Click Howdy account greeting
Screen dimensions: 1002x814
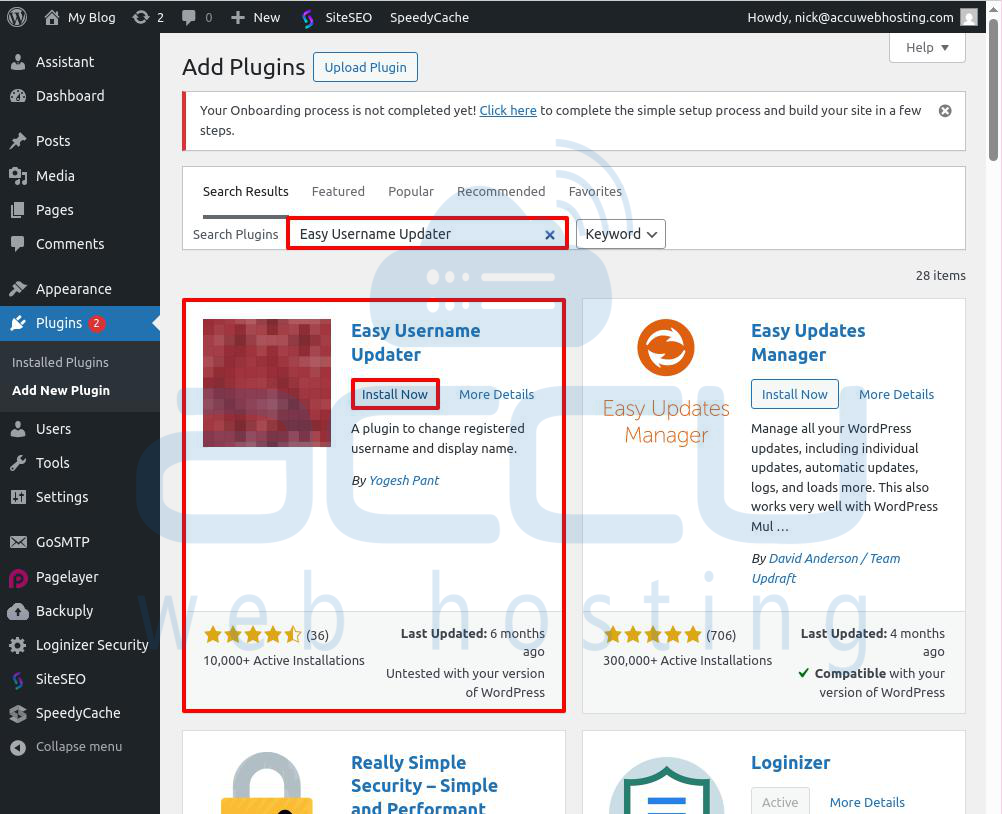[851, 17]
